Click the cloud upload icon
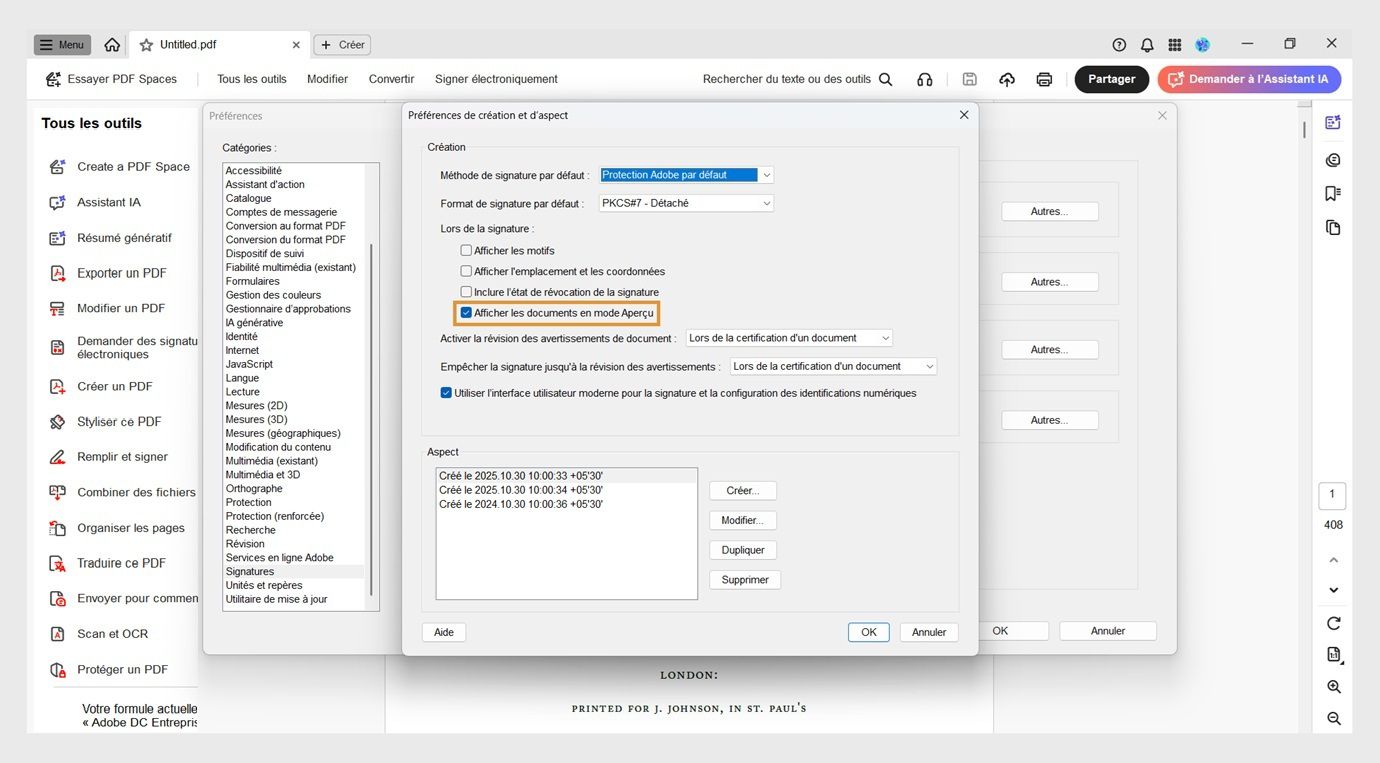The image size is (1380, 763). coord(1006,79)
